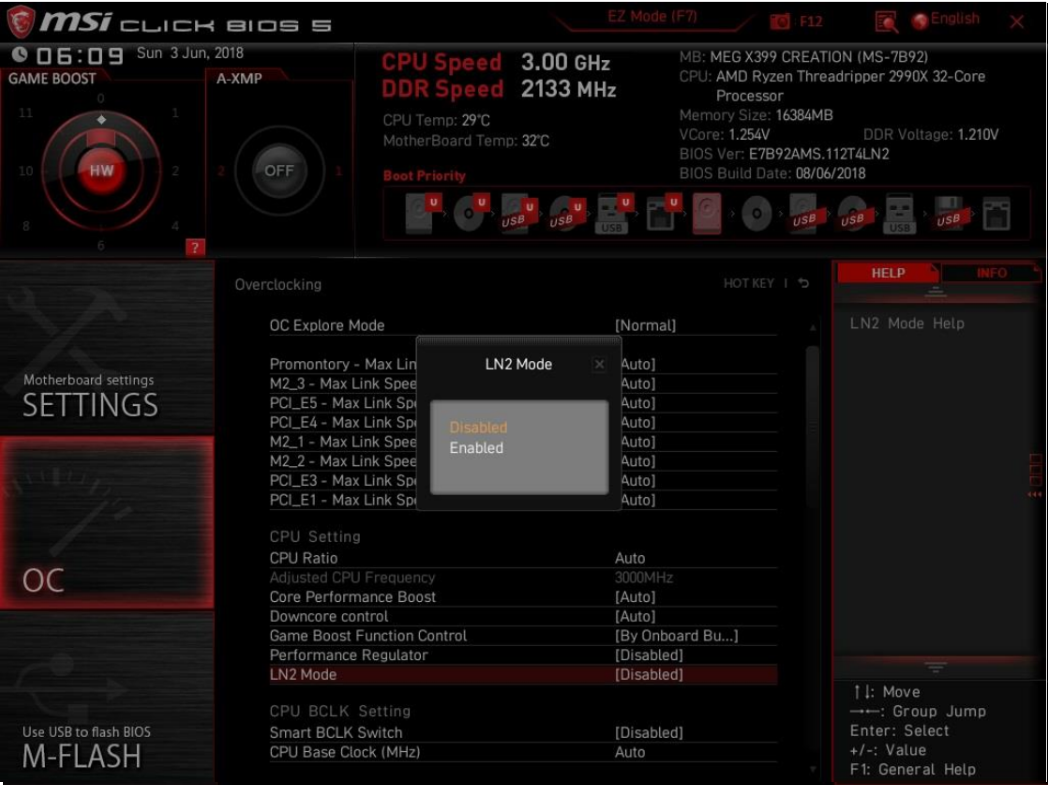Change the language via English label
Viewport: 1048px width, 785px height.
tap(954, 19)
